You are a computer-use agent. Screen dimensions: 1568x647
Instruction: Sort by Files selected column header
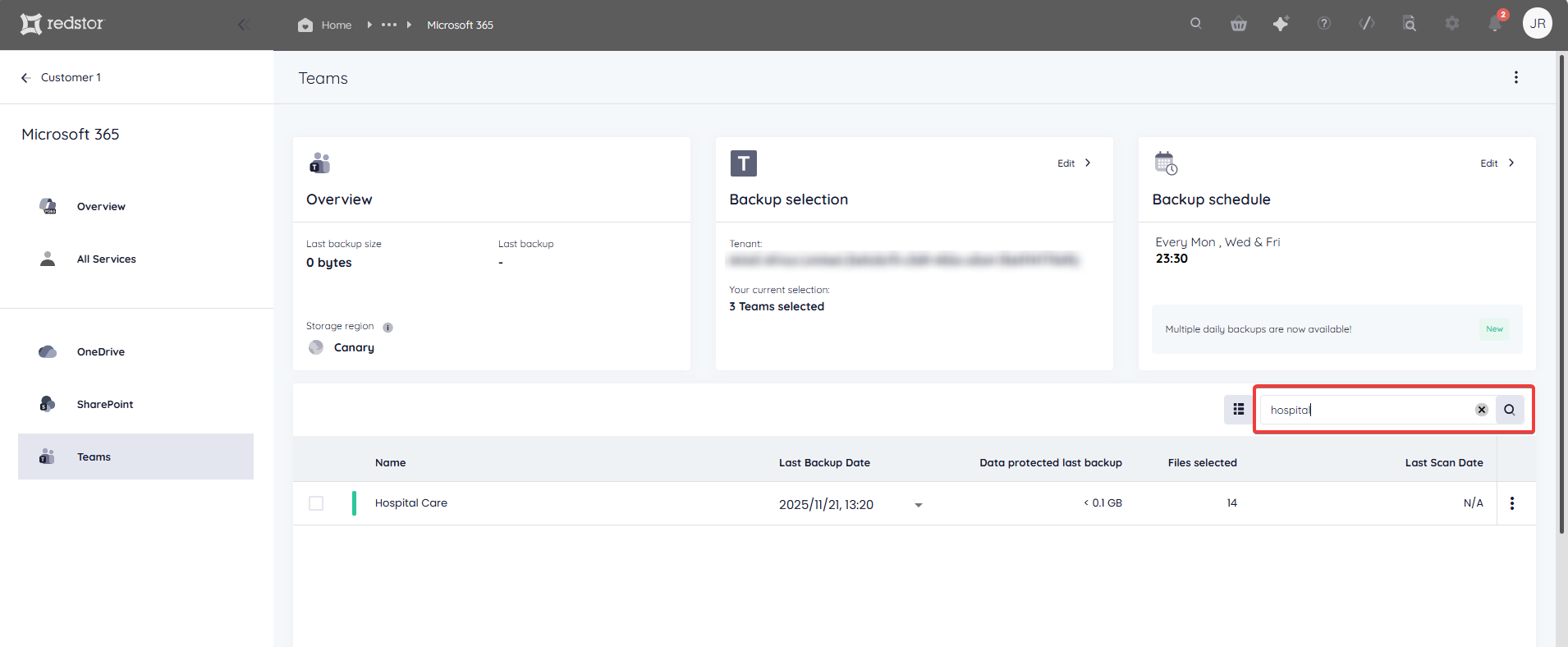1203,463
